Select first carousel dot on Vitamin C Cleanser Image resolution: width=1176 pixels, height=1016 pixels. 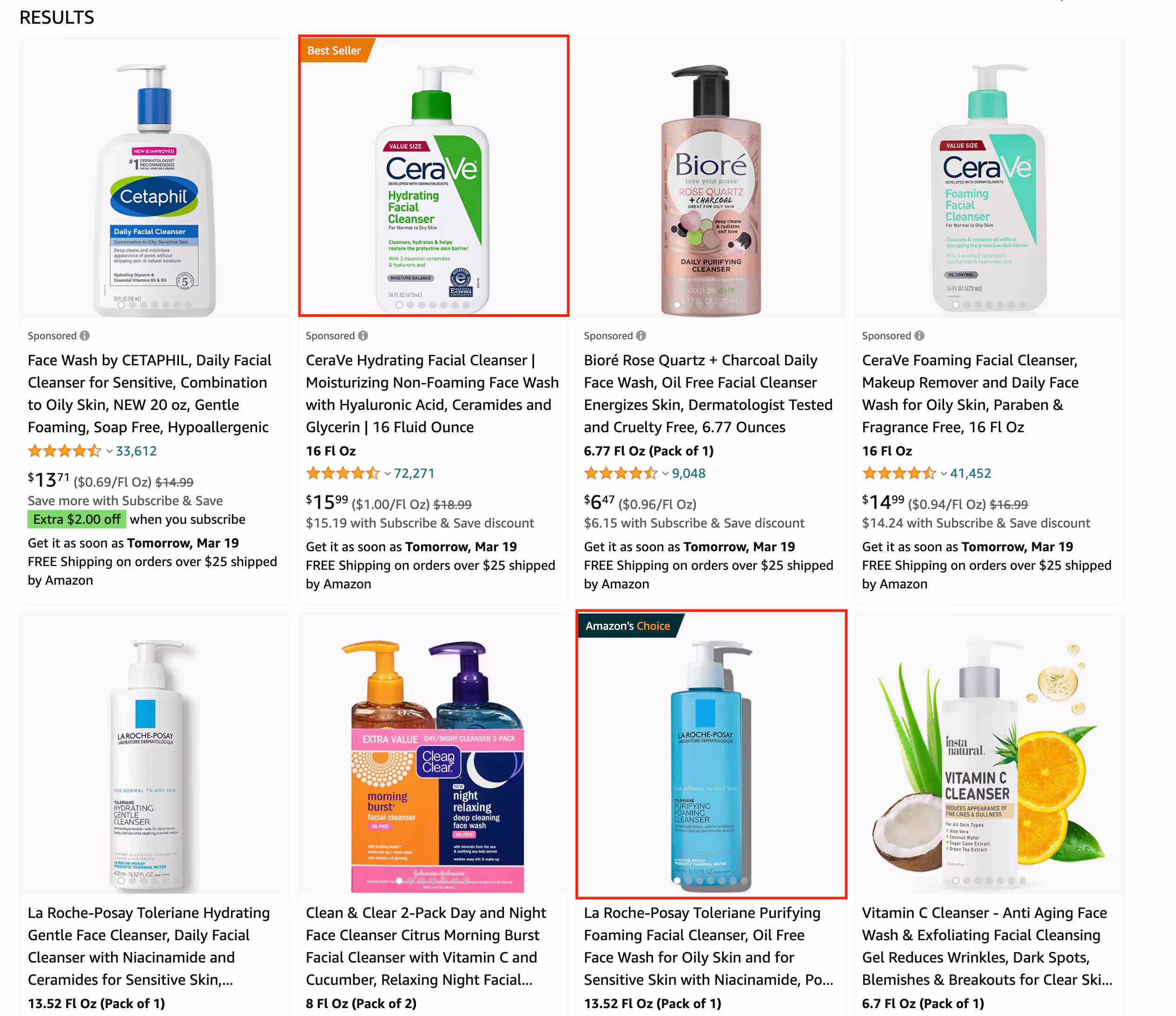(955, 880)
